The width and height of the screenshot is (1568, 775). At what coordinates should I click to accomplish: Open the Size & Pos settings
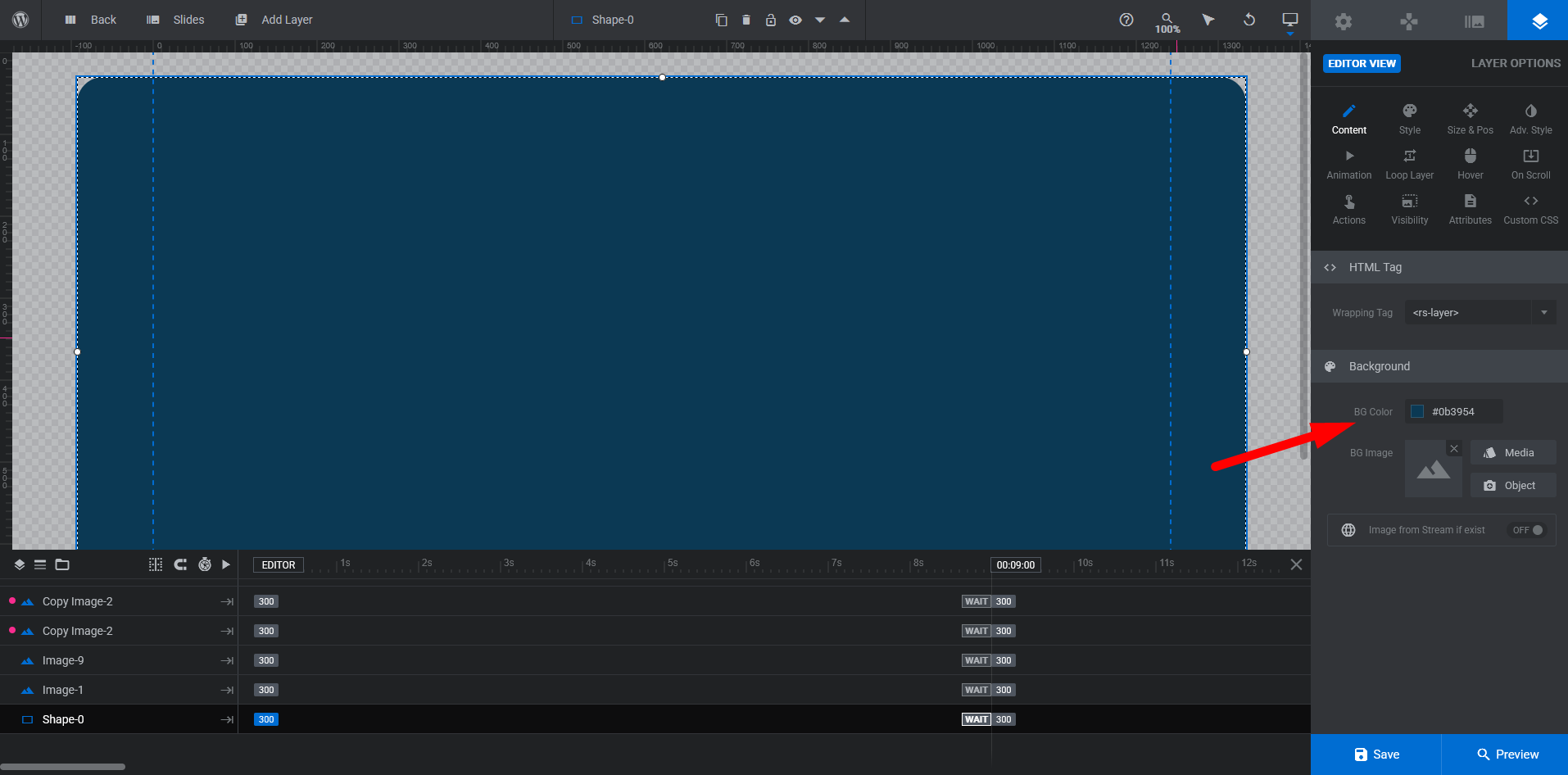tap(1470, 119)
